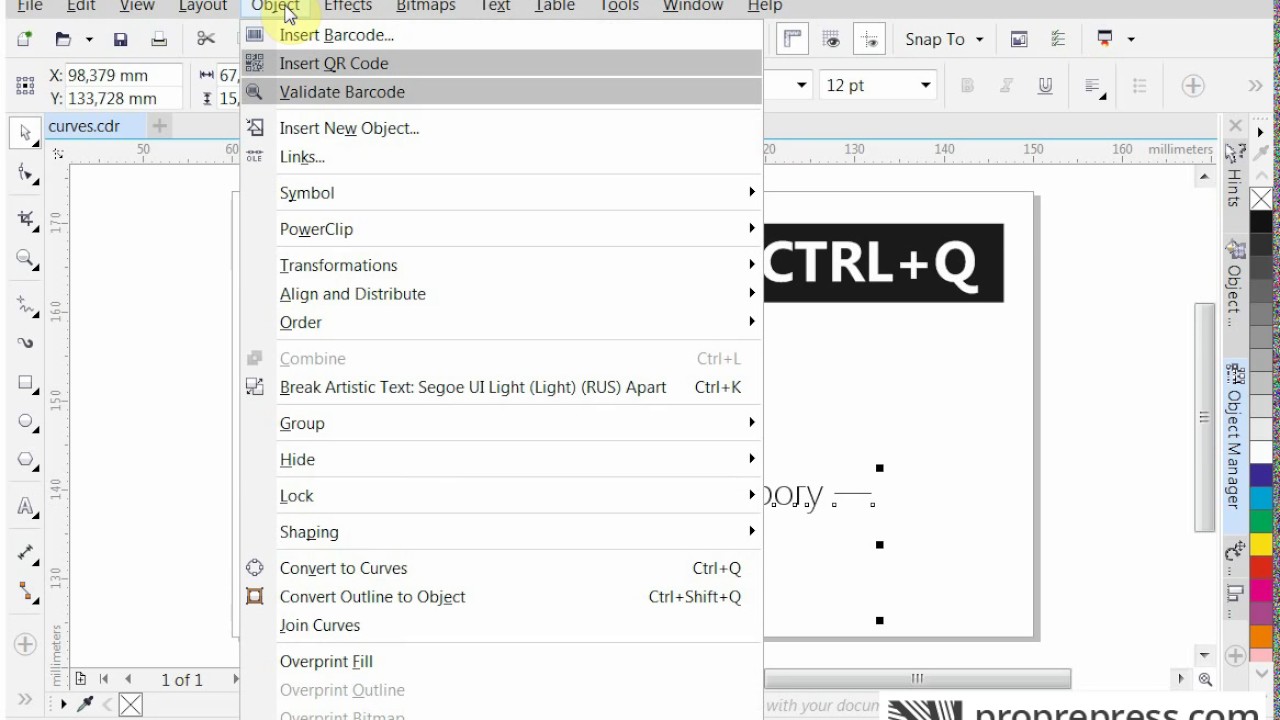Expand the Order submenu

pos(501,322)
